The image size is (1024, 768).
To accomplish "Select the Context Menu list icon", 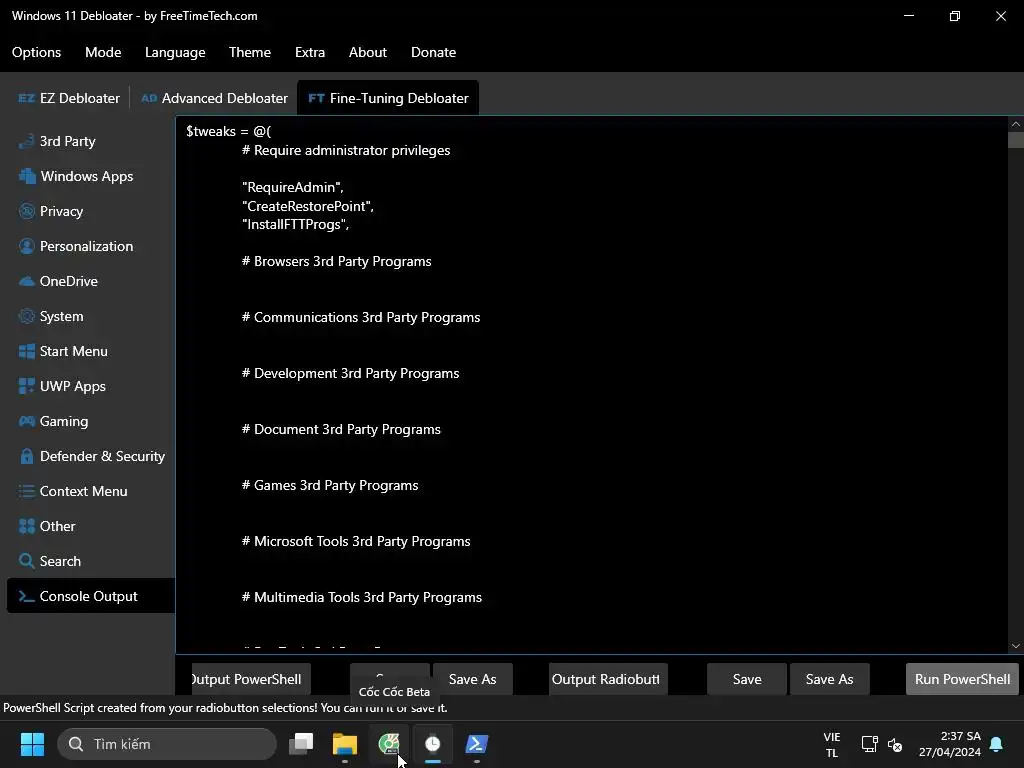I will pyautogui.click(x=27, y=491).
